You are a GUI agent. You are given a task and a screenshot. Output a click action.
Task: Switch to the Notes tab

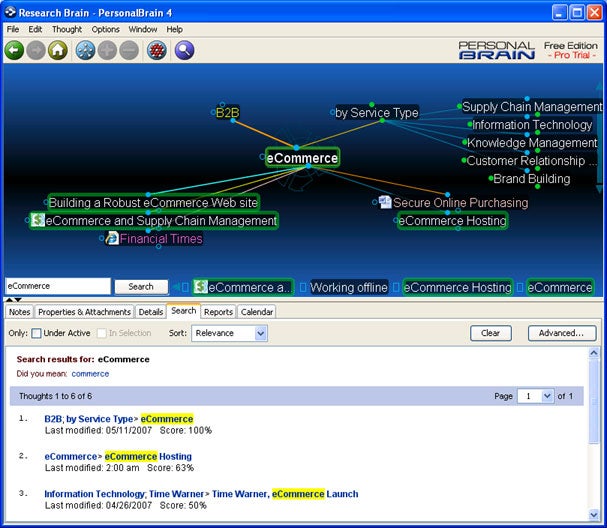point(19,312)
